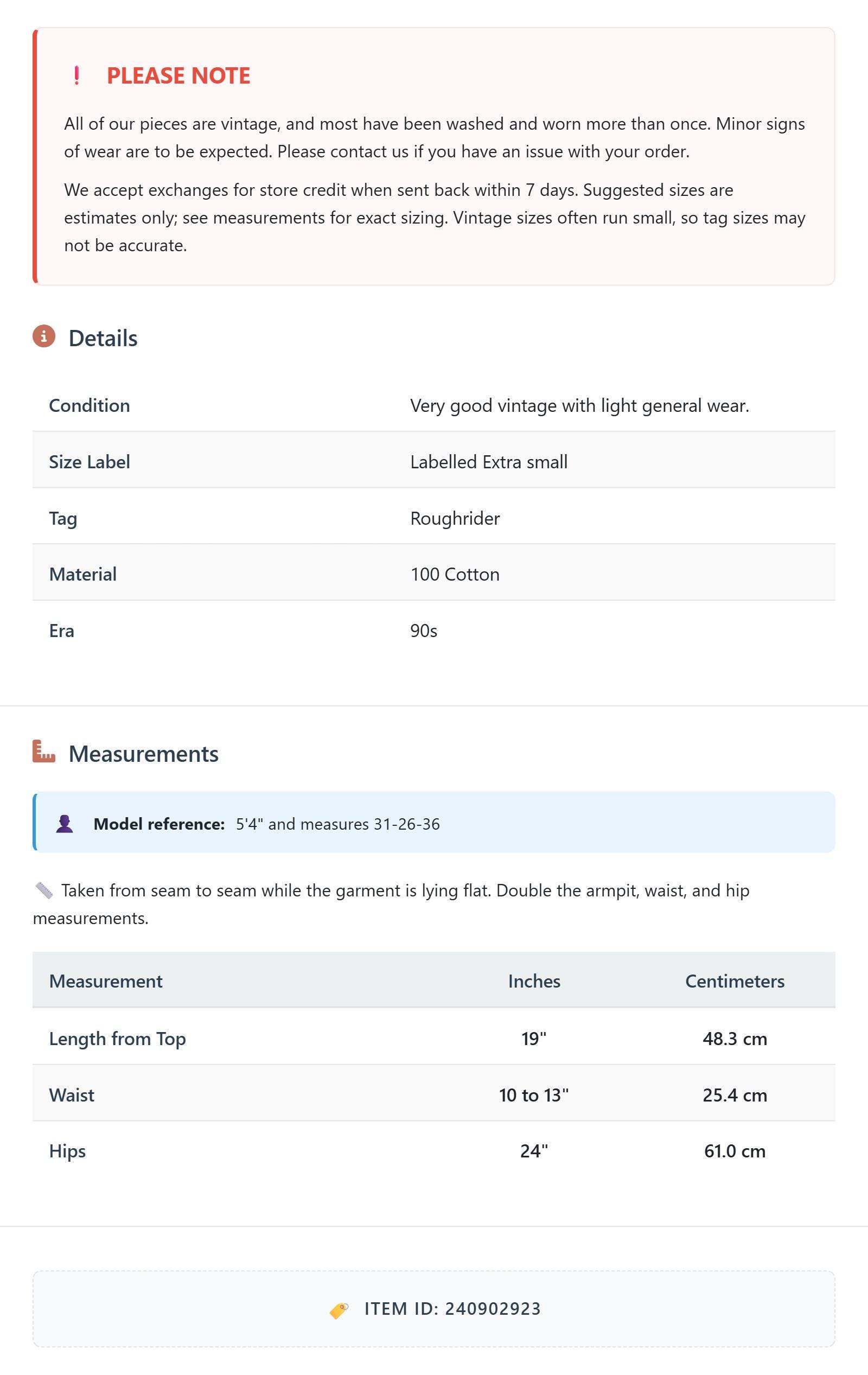Click the yellow price tag icon

(339, 1310)
